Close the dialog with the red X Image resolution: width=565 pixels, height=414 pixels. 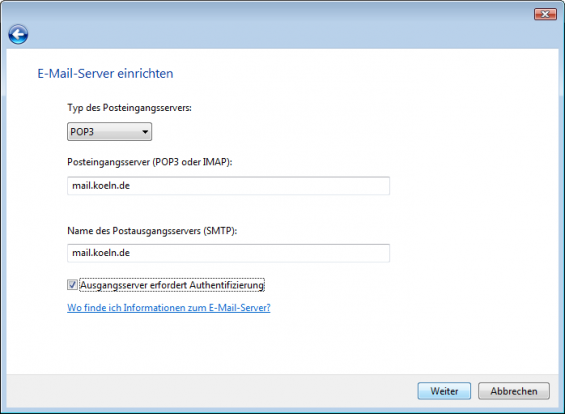coord(545,14)
